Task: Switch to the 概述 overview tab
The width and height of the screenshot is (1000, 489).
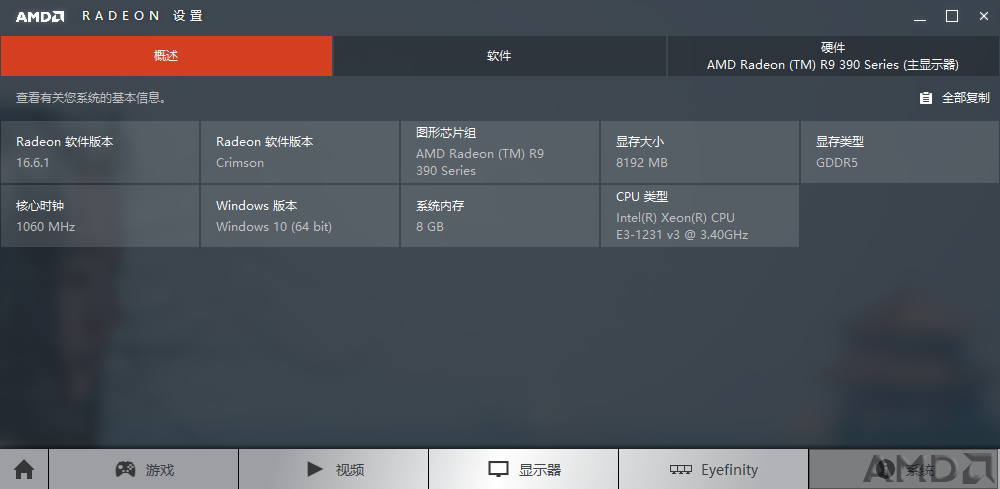Action: [166, 56]
